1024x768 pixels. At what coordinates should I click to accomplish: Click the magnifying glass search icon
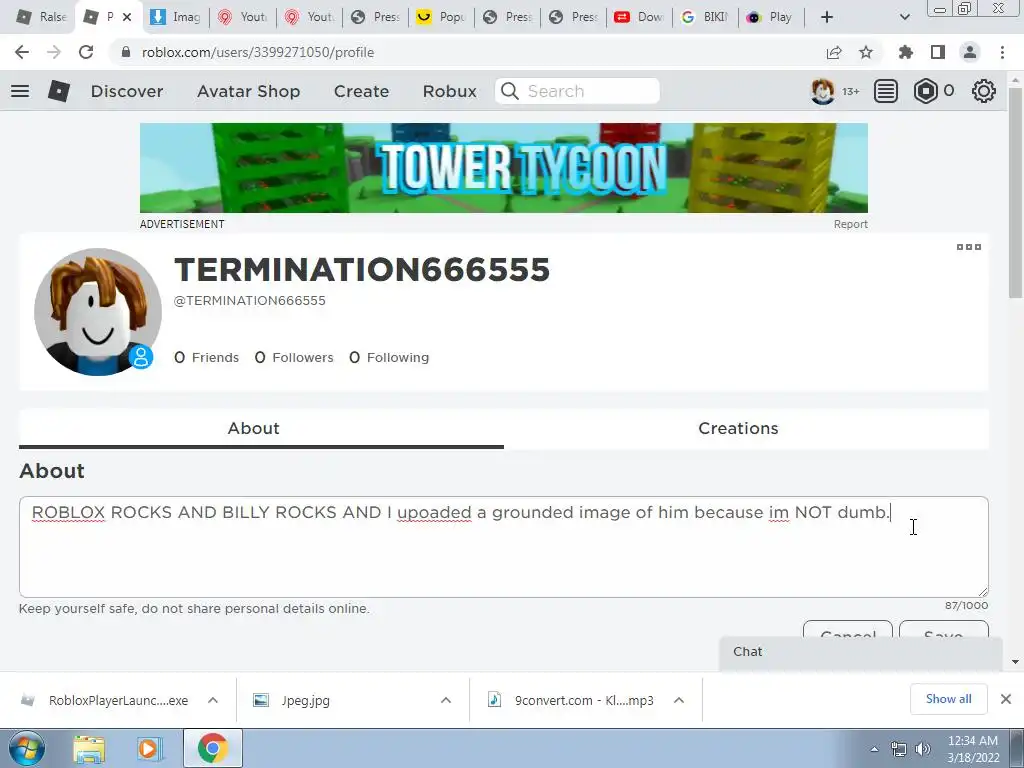(510, 91)
